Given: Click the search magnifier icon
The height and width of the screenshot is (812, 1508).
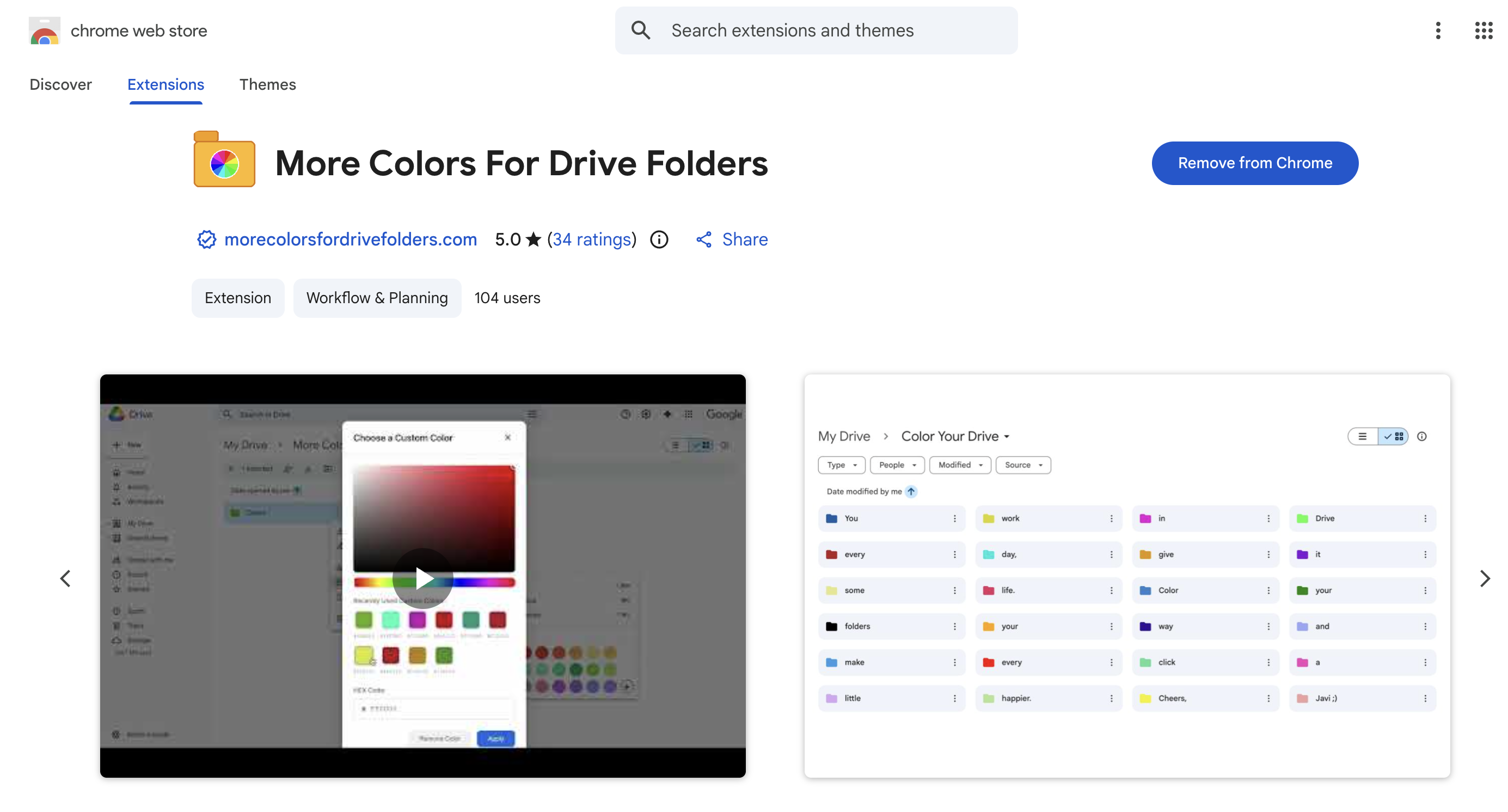Looking at the screenshot, I should tap(640, 30).
